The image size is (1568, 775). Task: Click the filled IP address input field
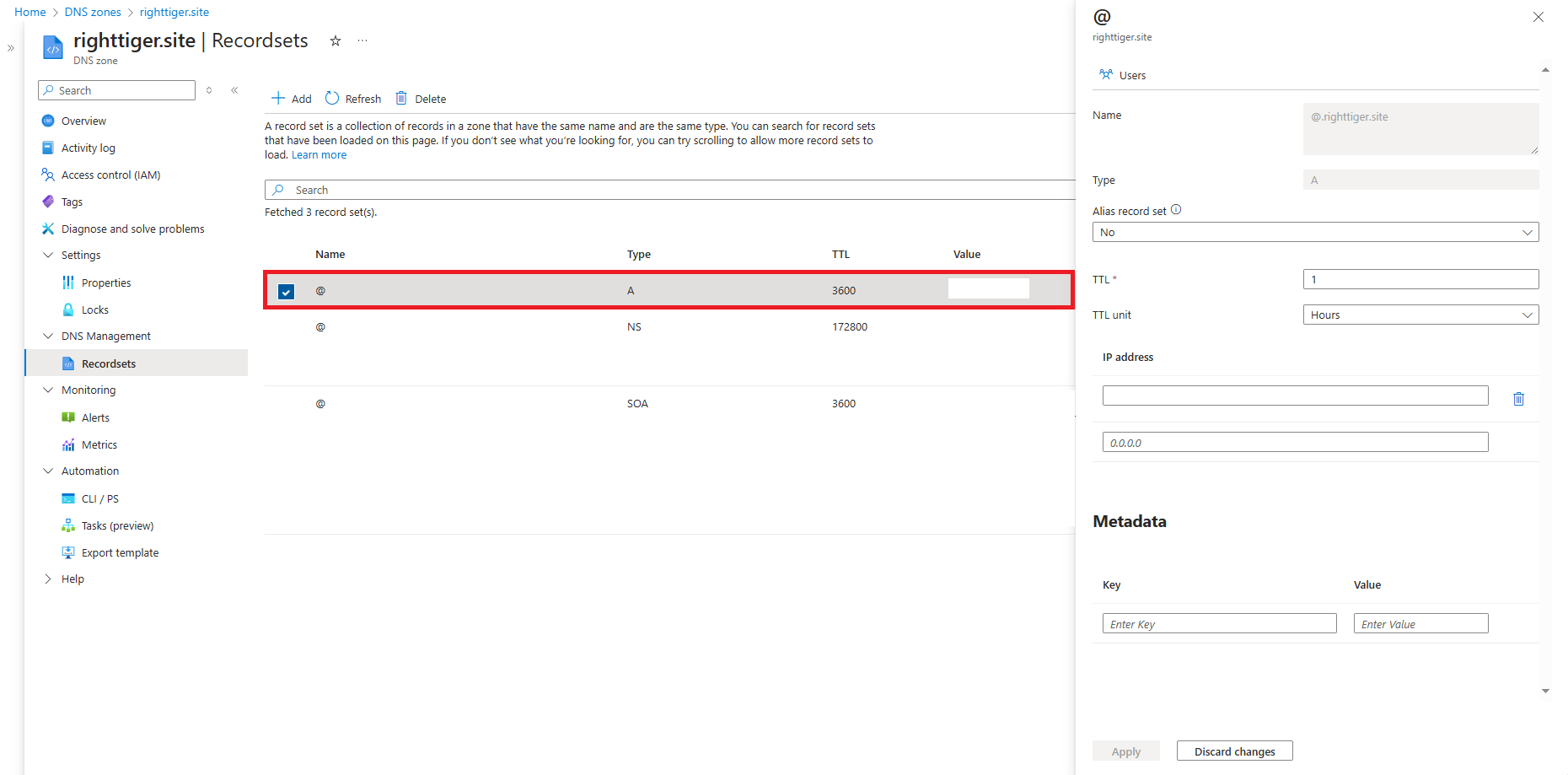[x=1295, y=396]
